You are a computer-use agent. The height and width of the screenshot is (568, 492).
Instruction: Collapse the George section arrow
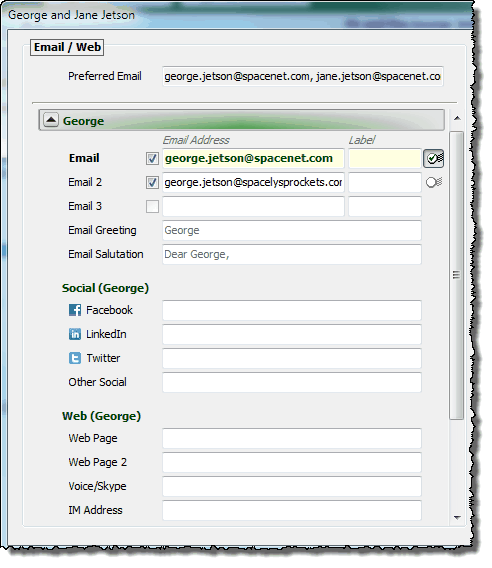[51, 120]
